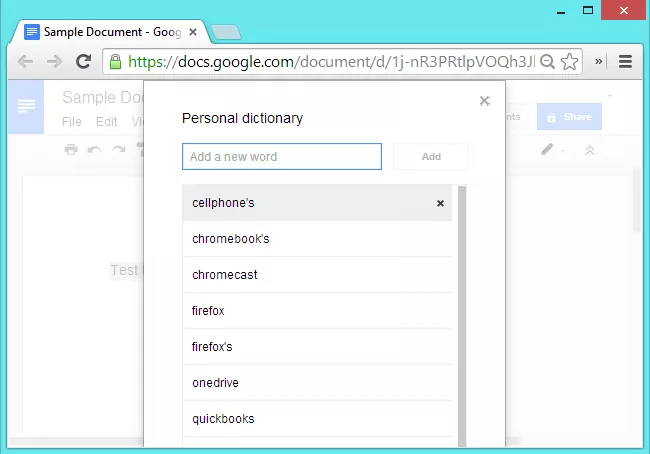Collapse the Docs toolbar with double chevron
This screenshot has width=650, height=454.
click(589, 150)
